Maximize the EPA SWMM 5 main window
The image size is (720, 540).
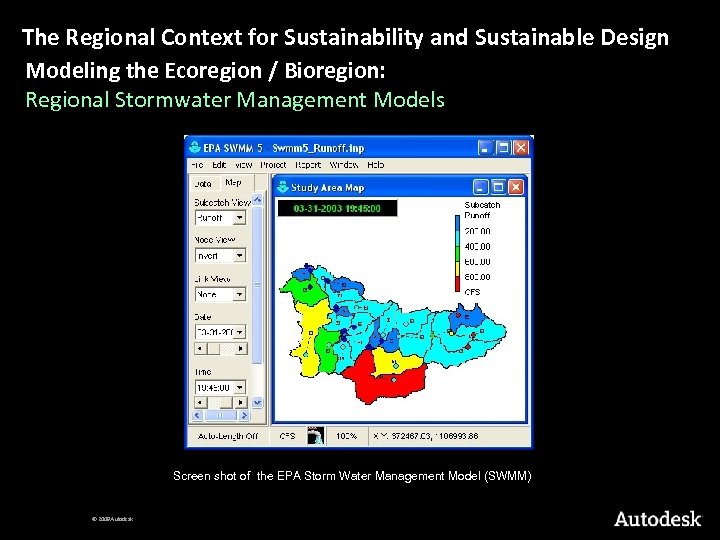[x=503, y=147]
